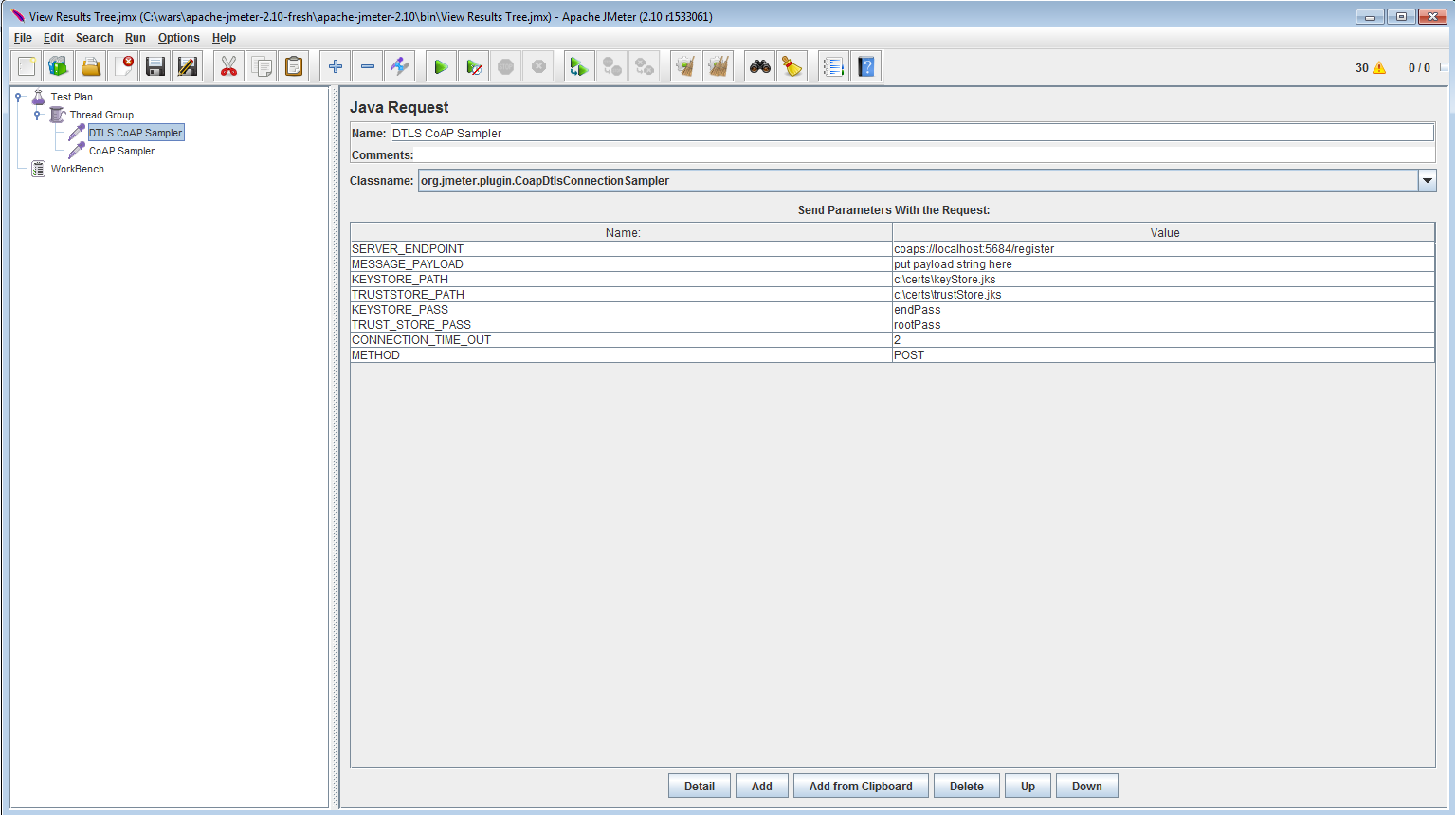
Task: Copy element with Copy toolbar icon
Action: 261,66
